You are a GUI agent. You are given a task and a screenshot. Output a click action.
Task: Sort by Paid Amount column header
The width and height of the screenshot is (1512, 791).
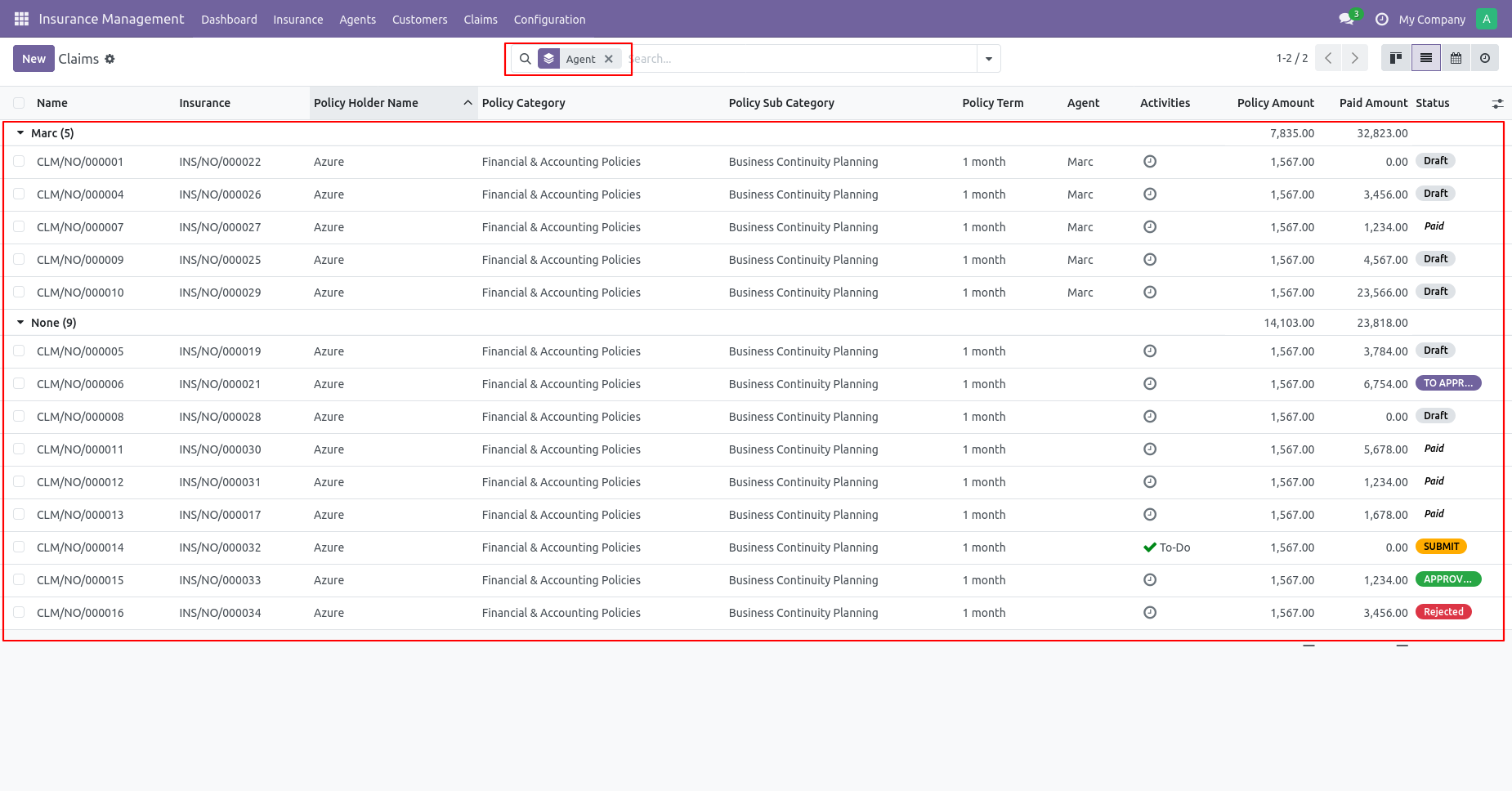(1374, 103)
